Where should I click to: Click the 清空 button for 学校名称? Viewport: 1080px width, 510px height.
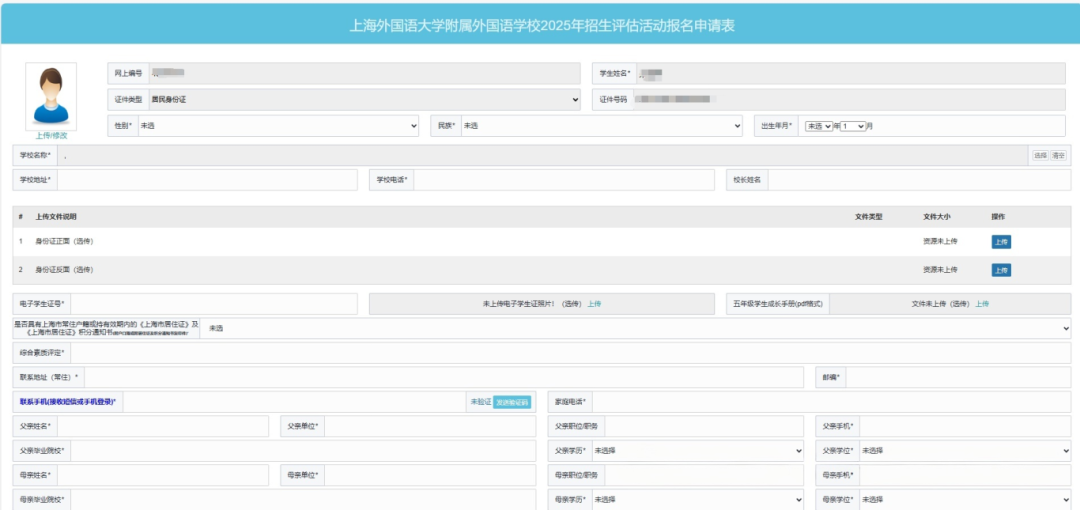pyautogui.click(x=1059, y=156)
